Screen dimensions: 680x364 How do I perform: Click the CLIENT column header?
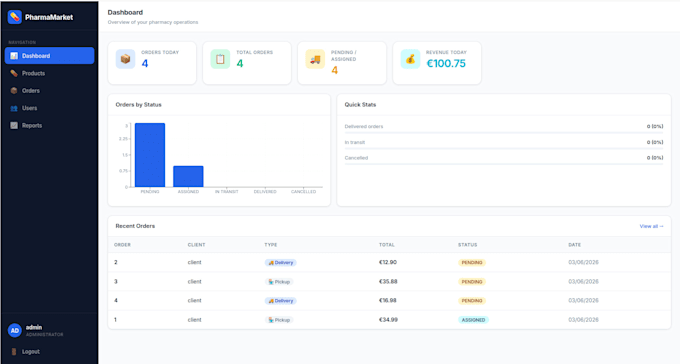[x=196, y=245]
